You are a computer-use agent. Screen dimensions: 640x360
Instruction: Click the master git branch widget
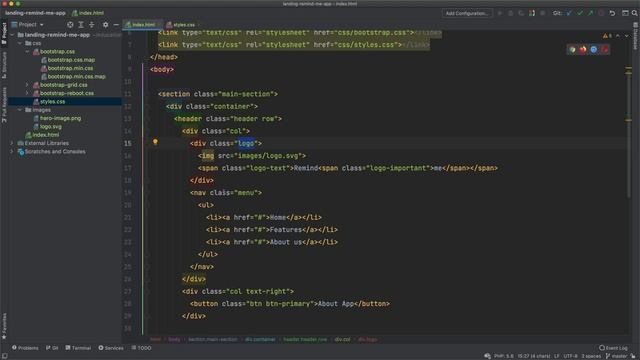click(x=616, y=356)
